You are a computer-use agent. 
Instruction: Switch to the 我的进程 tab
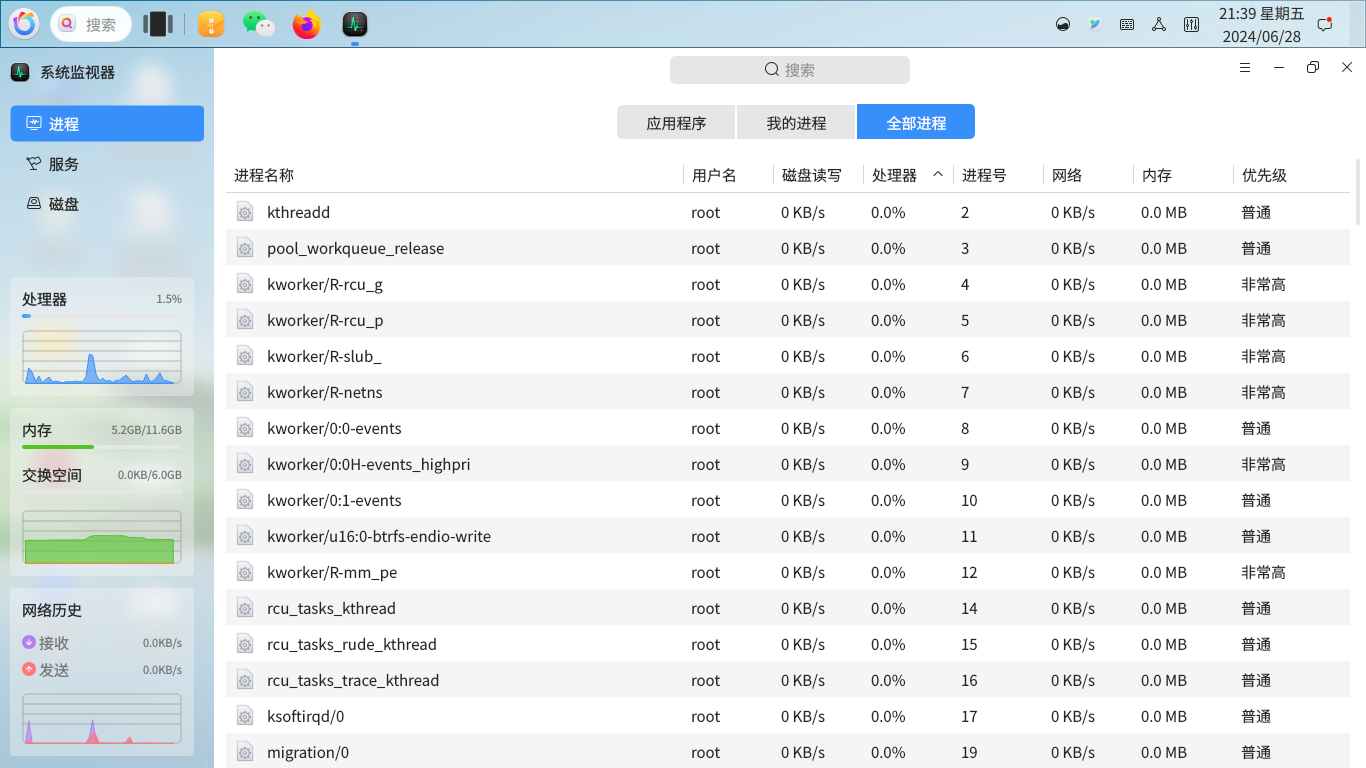pos(796,121)
